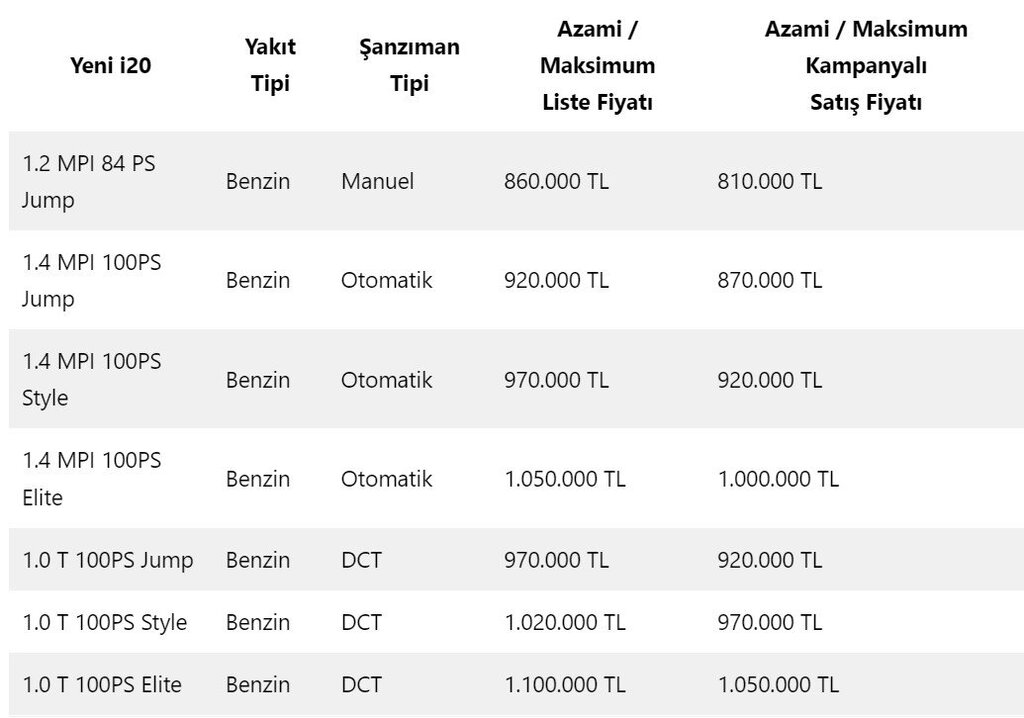Select the 1.0 T 100PS Elite model
The width and height of the screenshot is (1024, 718).
tap(102, 685)
